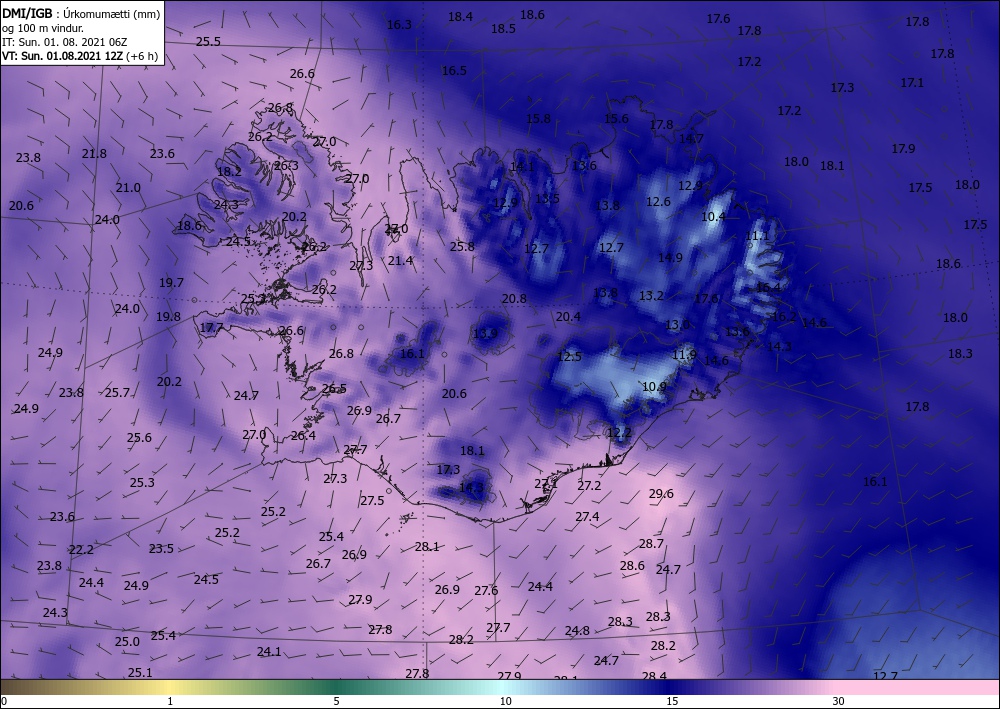The height and width of the screenshot is (709, 1000).
Task: Click the map value 21.0
Action: tap(128, 188)
